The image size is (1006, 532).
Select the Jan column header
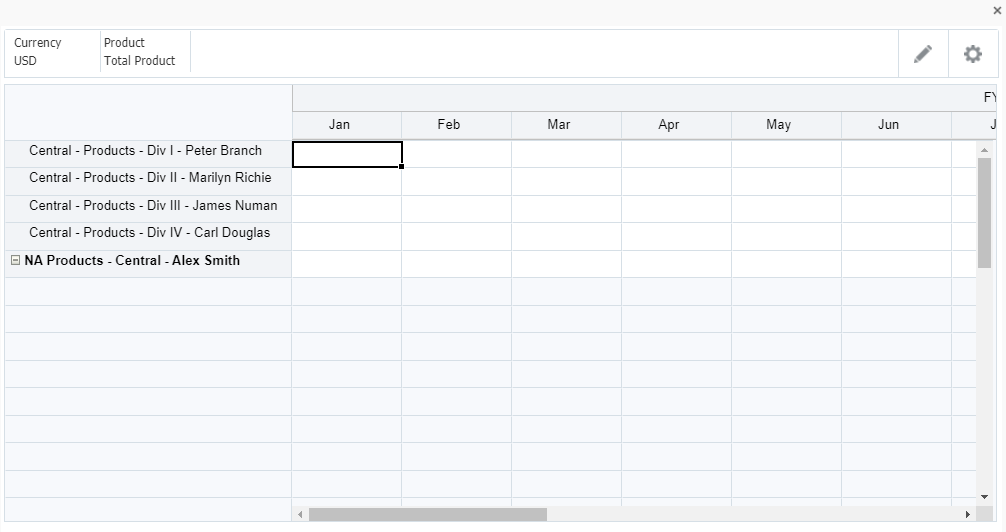(347, 124)
